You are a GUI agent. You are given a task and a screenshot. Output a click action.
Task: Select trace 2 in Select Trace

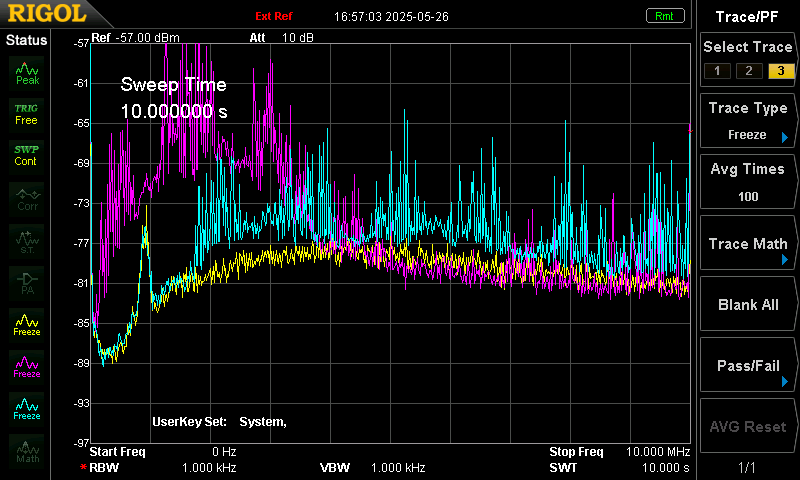749,71
